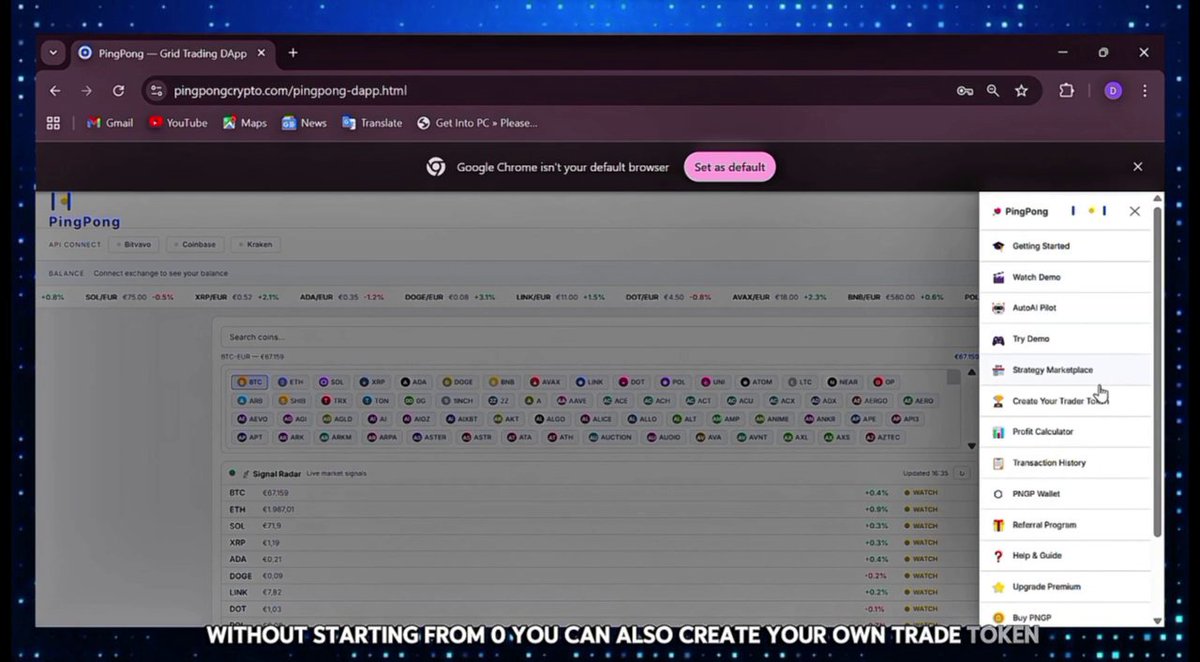Select the AUCTION coin chip
This screenshot has height=662, width=1200.
point(611,437)
